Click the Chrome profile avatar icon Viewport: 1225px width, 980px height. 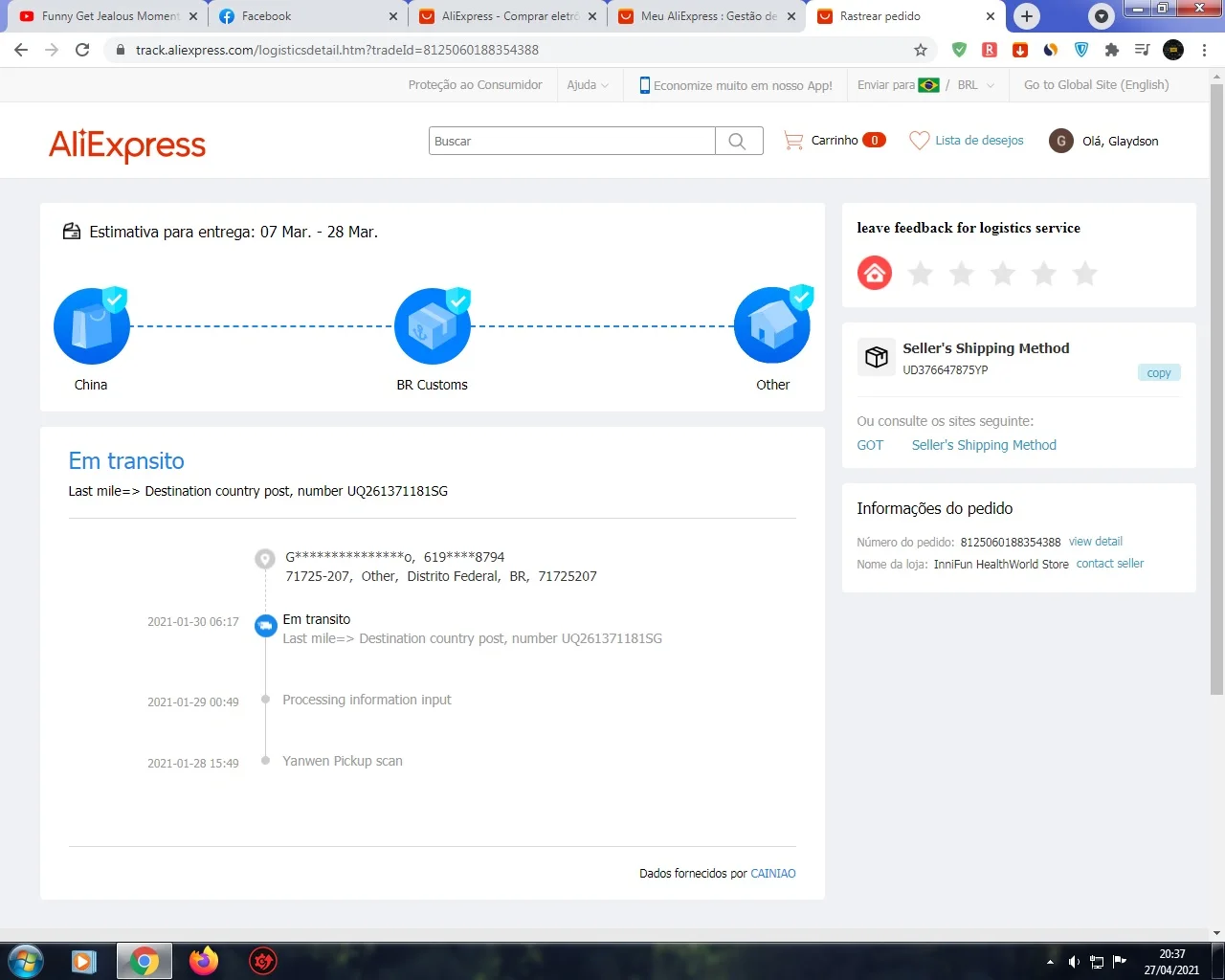1173,50
